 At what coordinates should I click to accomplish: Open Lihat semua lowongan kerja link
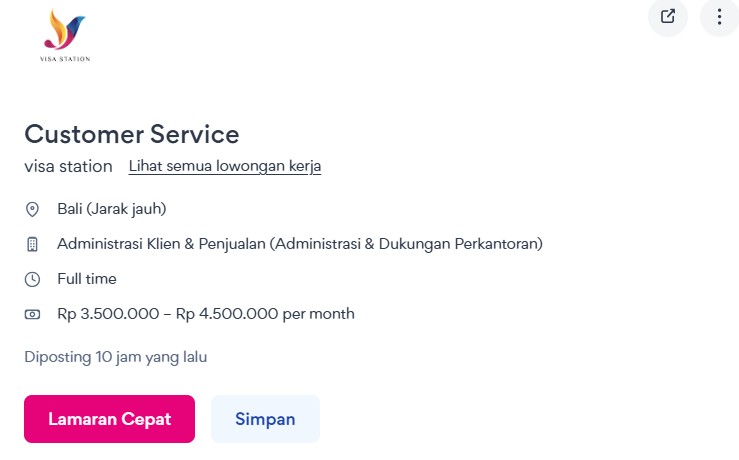tap(225, 166)
